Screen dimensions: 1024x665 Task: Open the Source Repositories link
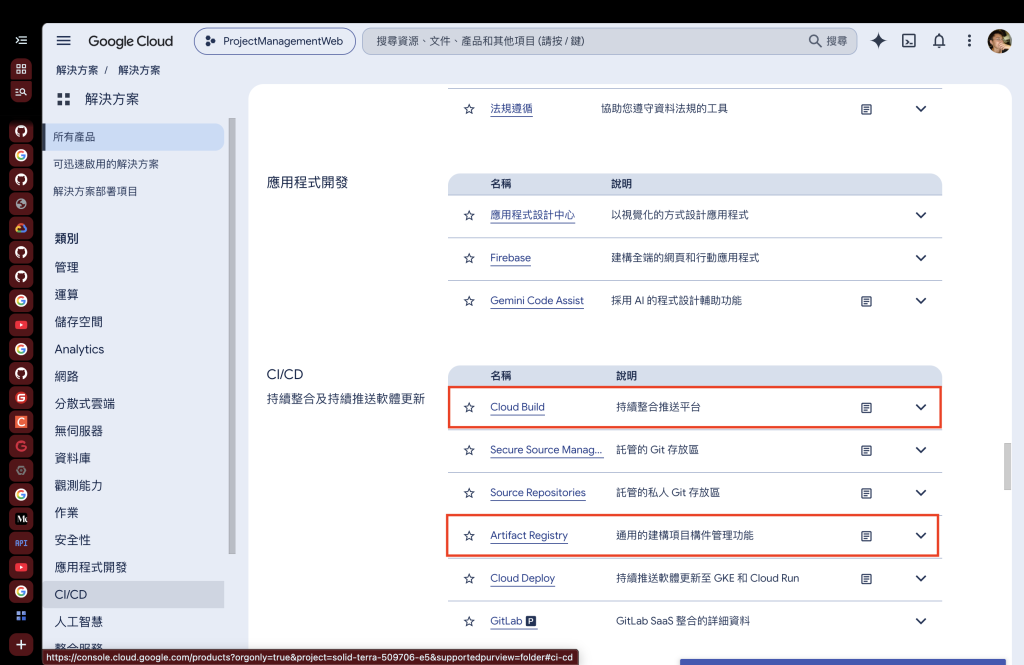(x=537, y=493)
